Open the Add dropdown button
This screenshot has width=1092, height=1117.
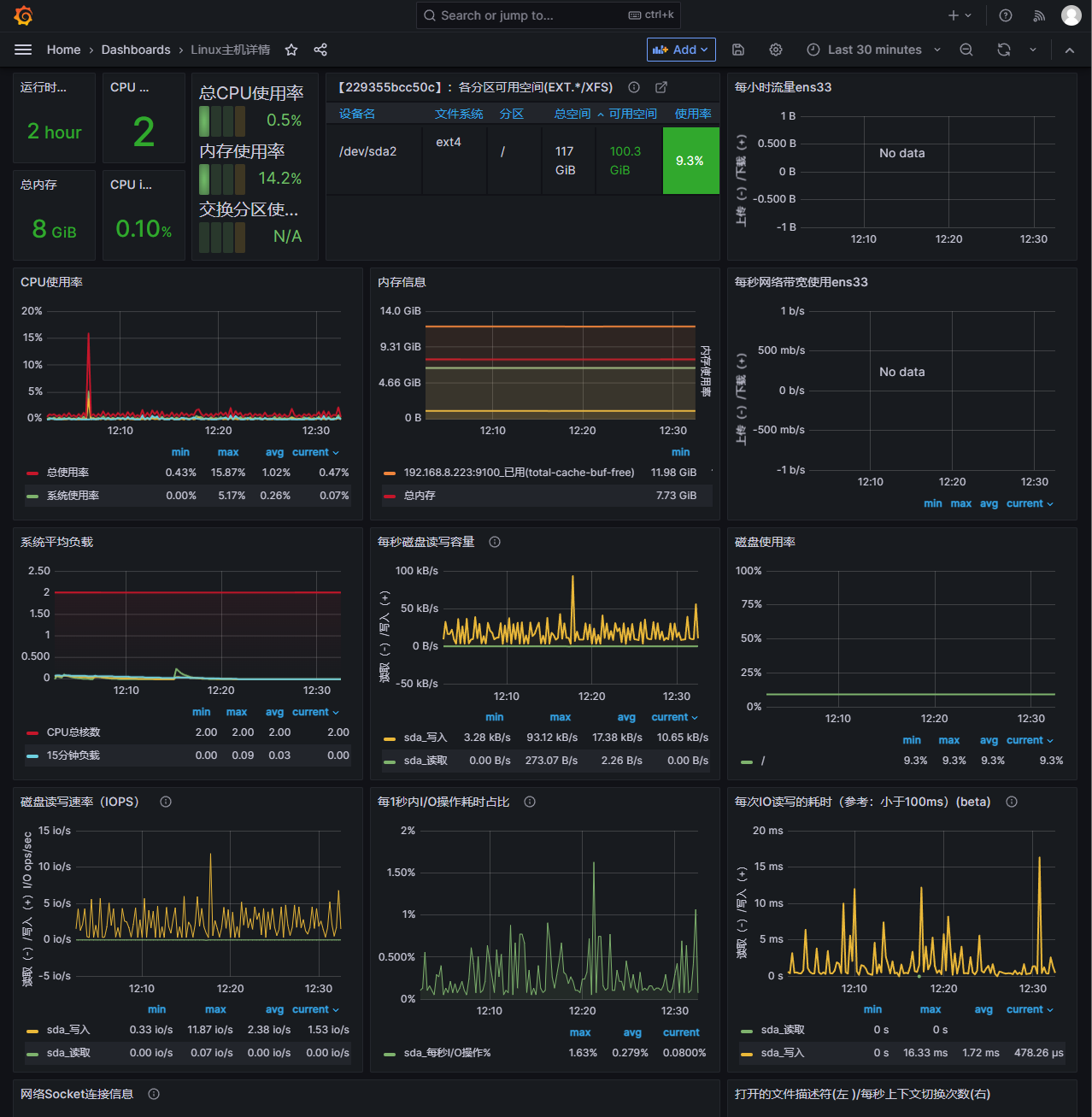pyautogui.click(x=680, y=50)
